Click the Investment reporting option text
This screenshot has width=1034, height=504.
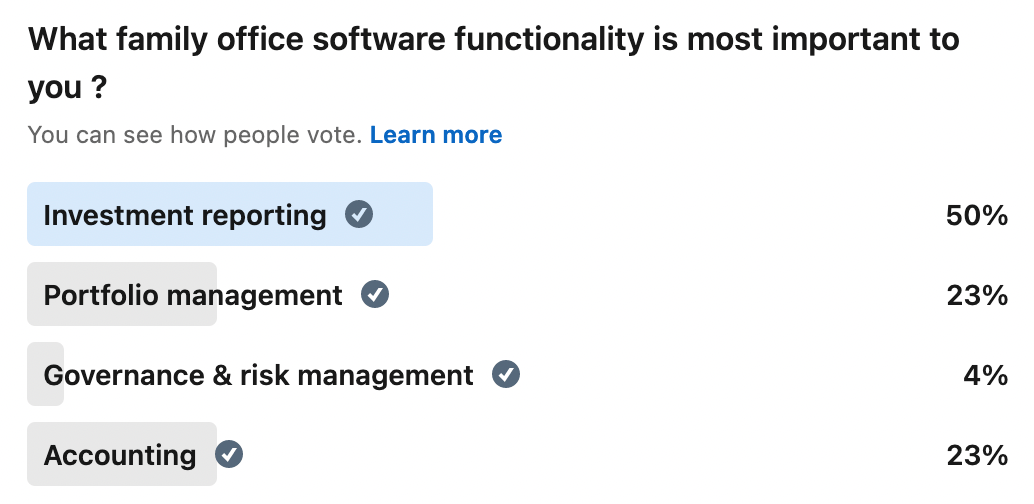[x=185, y=216]
